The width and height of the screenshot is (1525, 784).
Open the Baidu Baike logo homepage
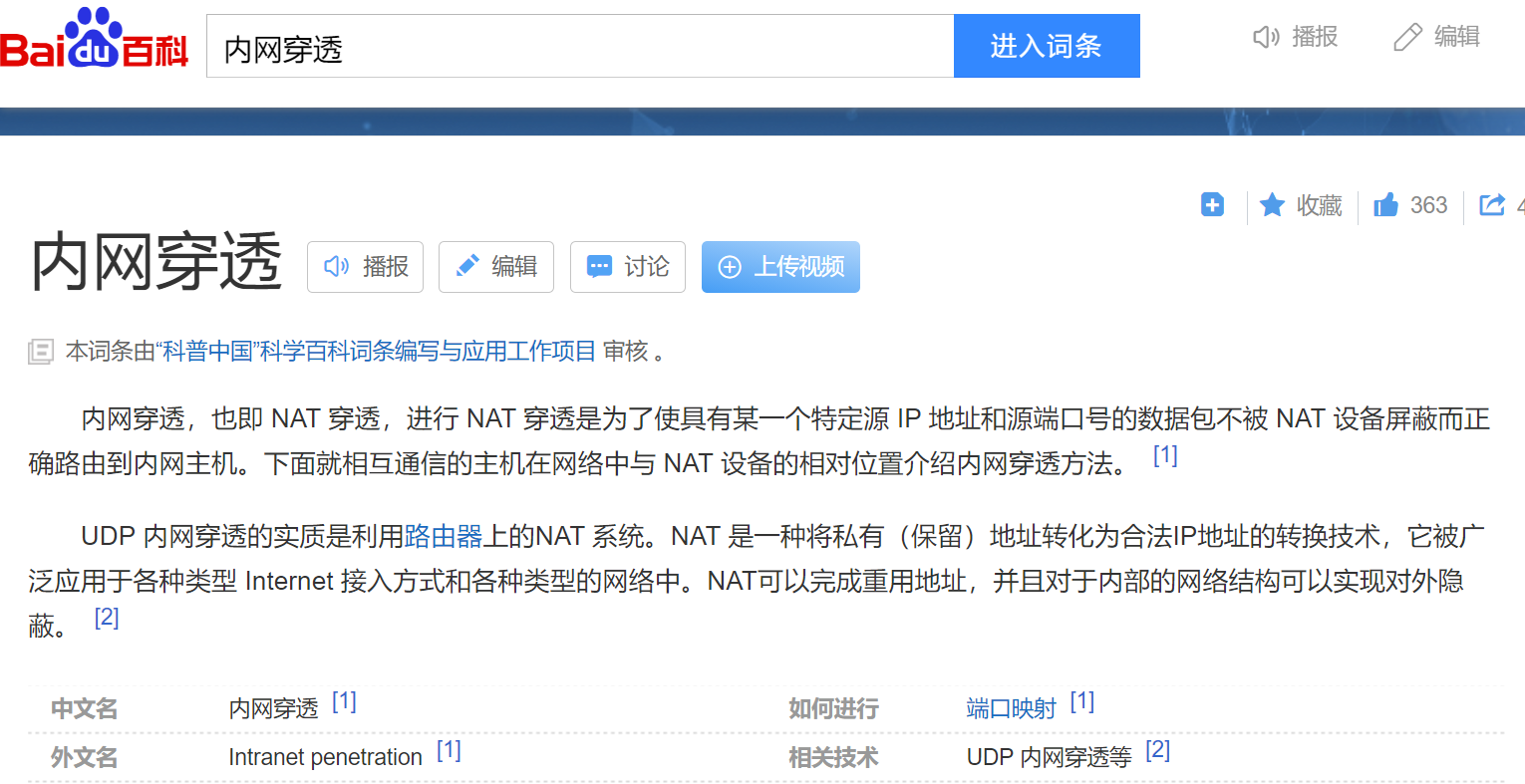[94, 40]
